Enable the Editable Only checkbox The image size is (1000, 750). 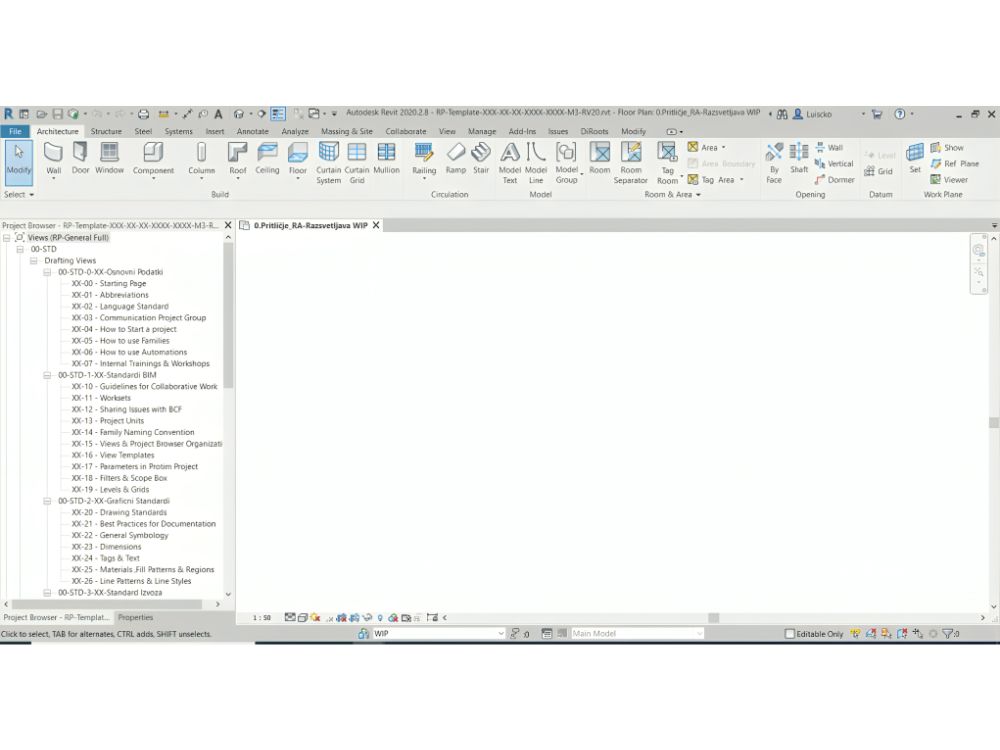(790, 634)
